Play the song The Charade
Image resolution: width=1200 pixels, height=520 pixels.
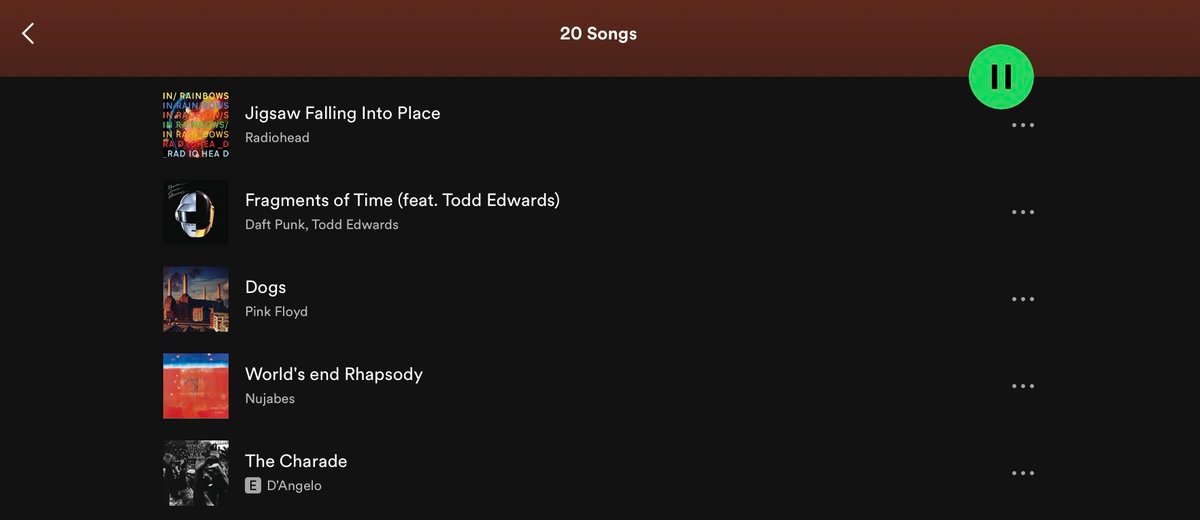click(296, 462)
